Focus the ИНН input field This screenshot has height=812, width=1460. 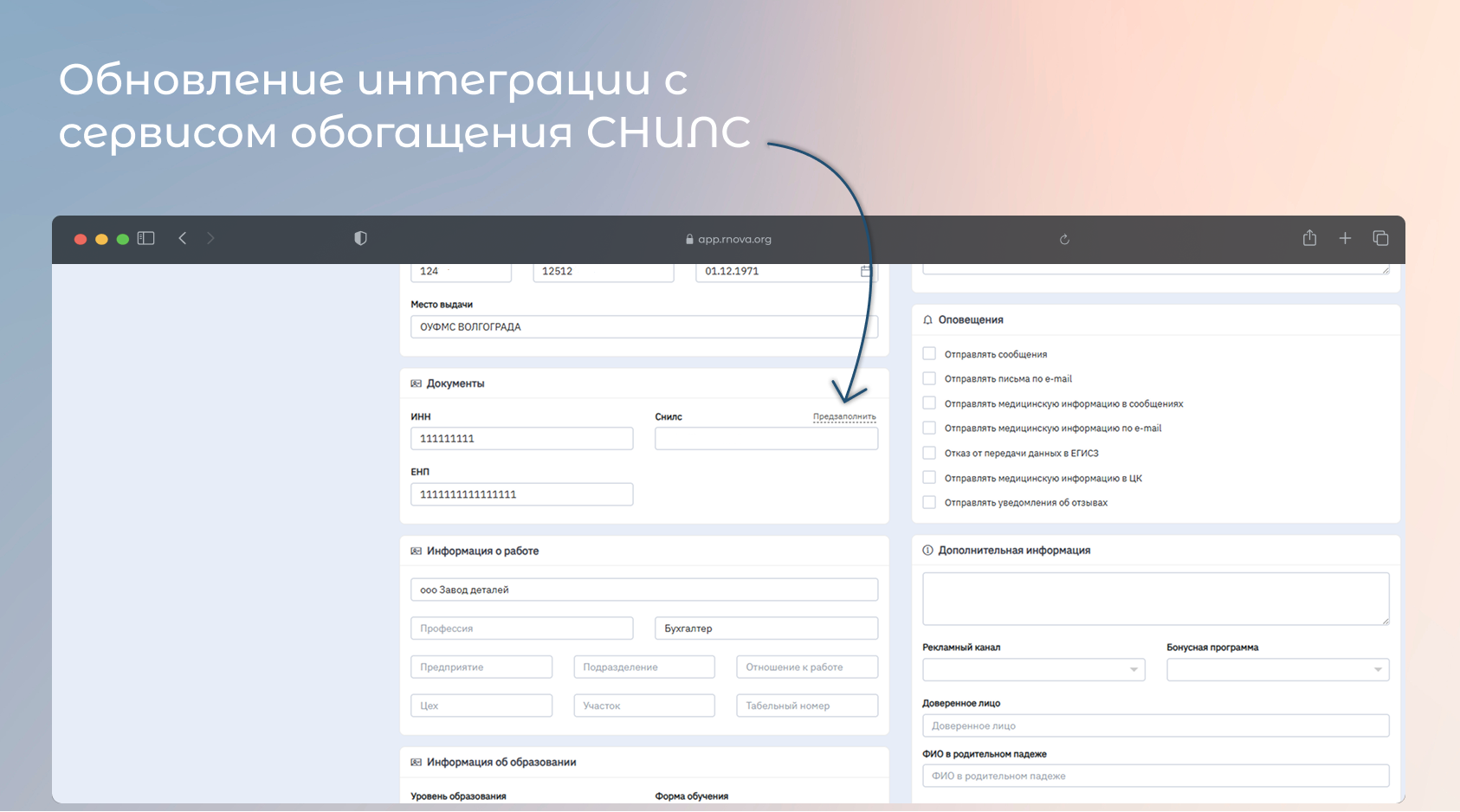click(521, 439)
